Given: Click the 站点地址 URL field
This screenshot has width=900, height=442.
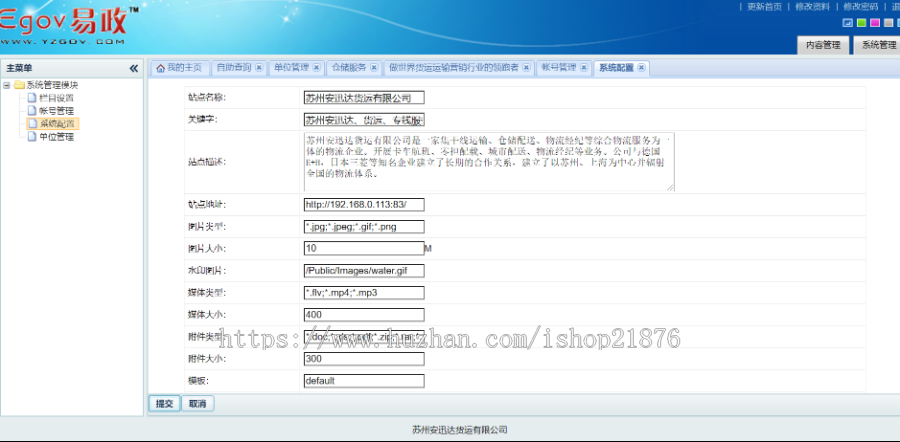Looking at the screenshot, I should click(x=364, y=204).
